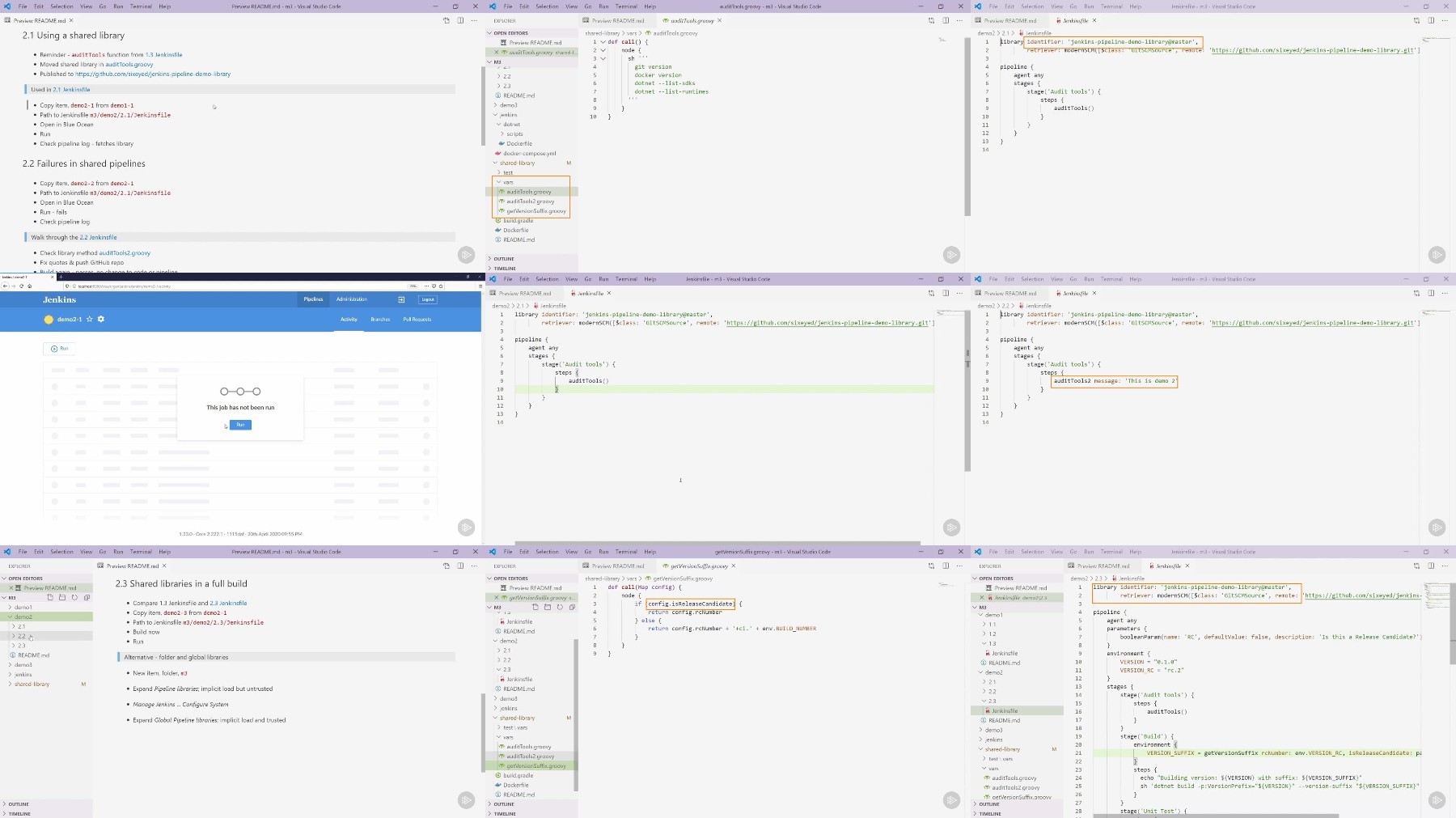Select getVersionSuffix.groovy in auditTools.groovy window Explorer

coord(536,210)
